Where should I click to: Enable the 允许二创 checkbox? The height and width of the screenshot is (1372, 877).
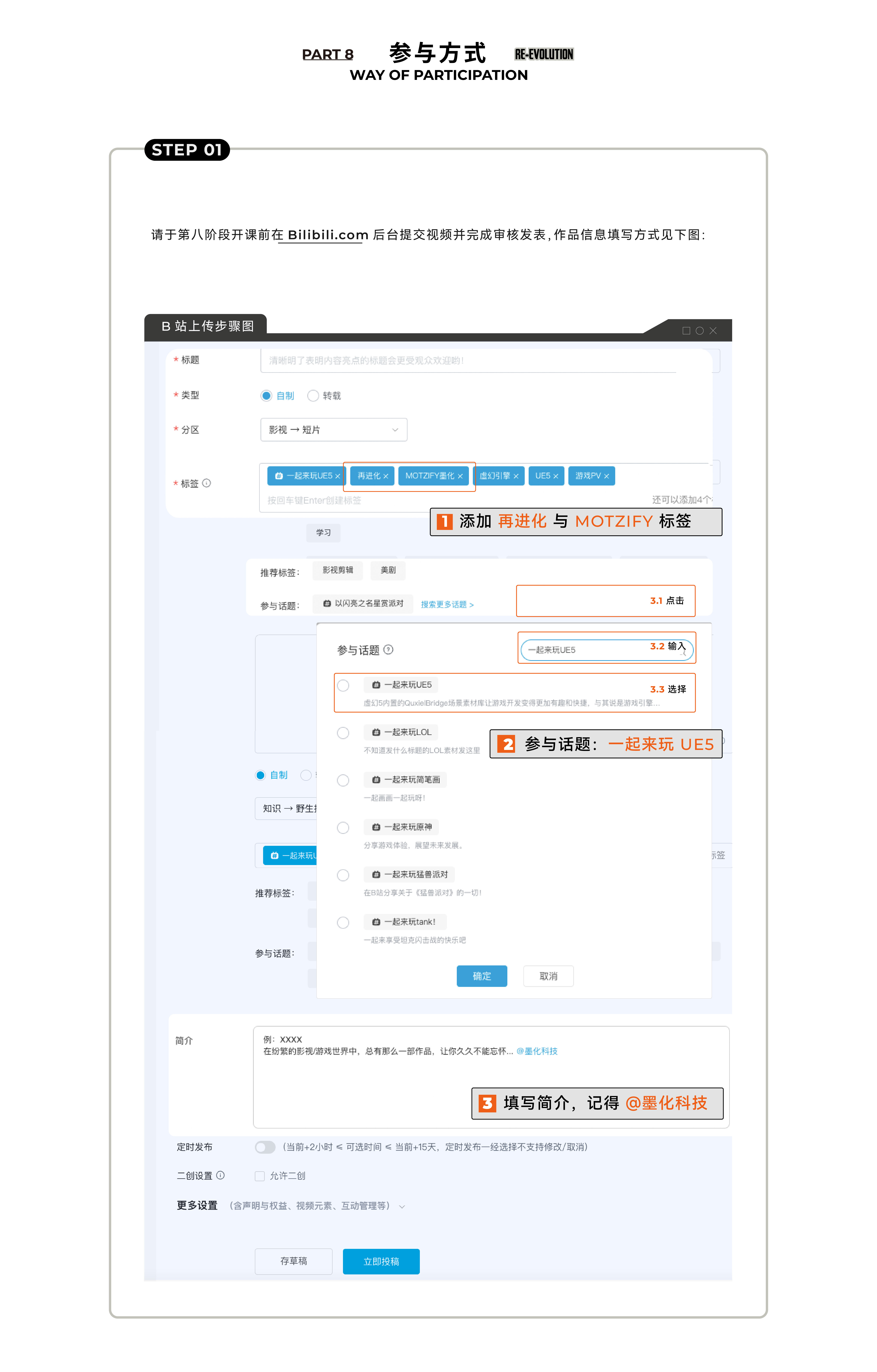tap(260, 1176)
